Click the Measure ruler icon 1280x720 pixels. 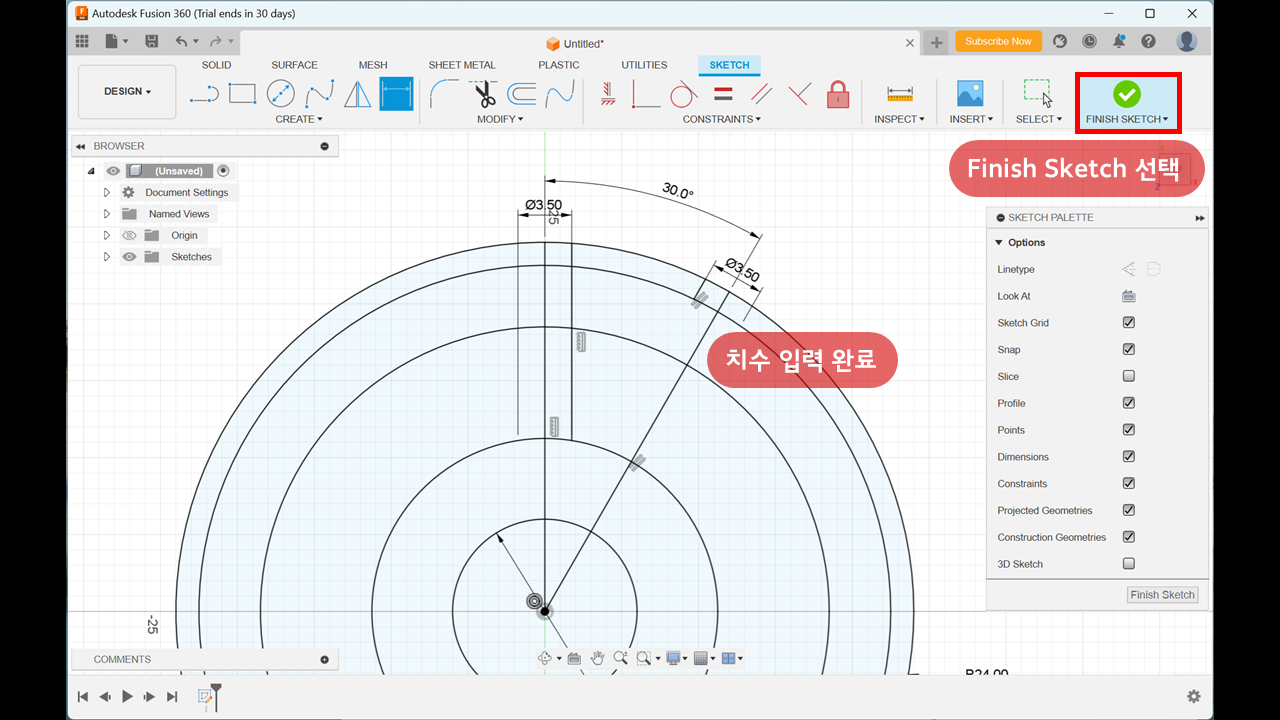pyautogui.click(x=900, y=94)
